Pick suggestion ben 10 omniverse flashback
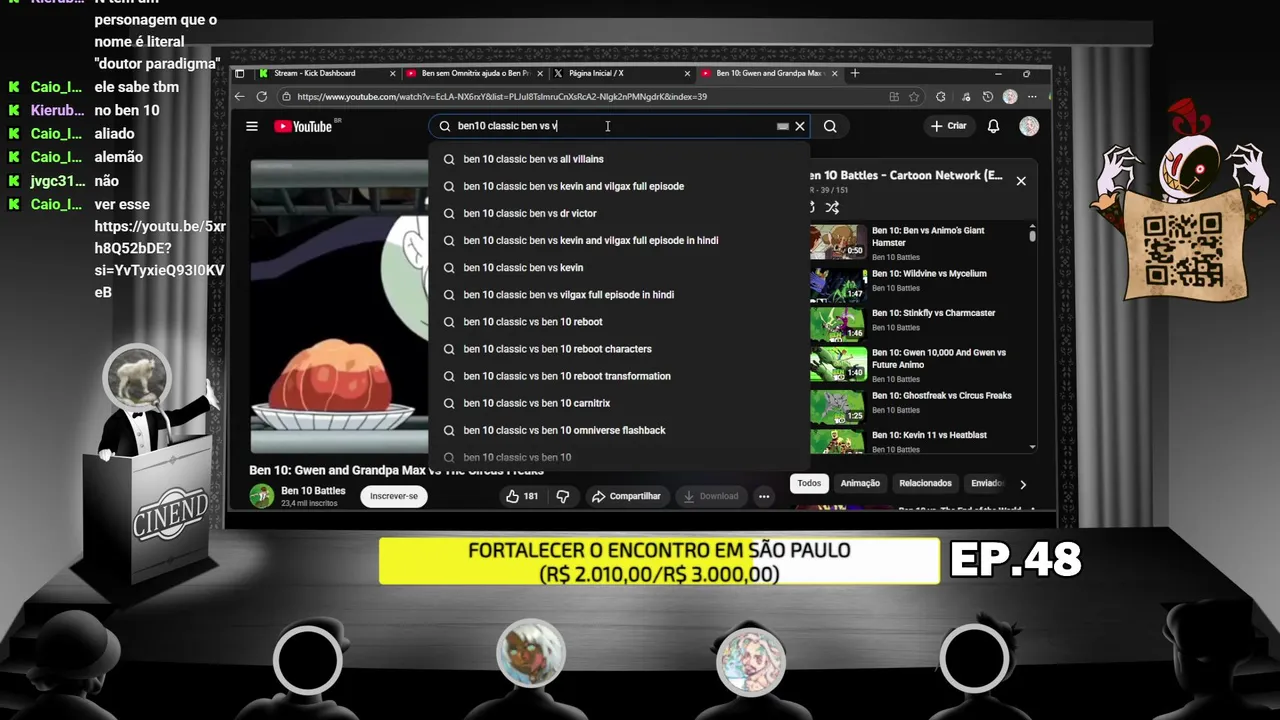 (619, 429)
